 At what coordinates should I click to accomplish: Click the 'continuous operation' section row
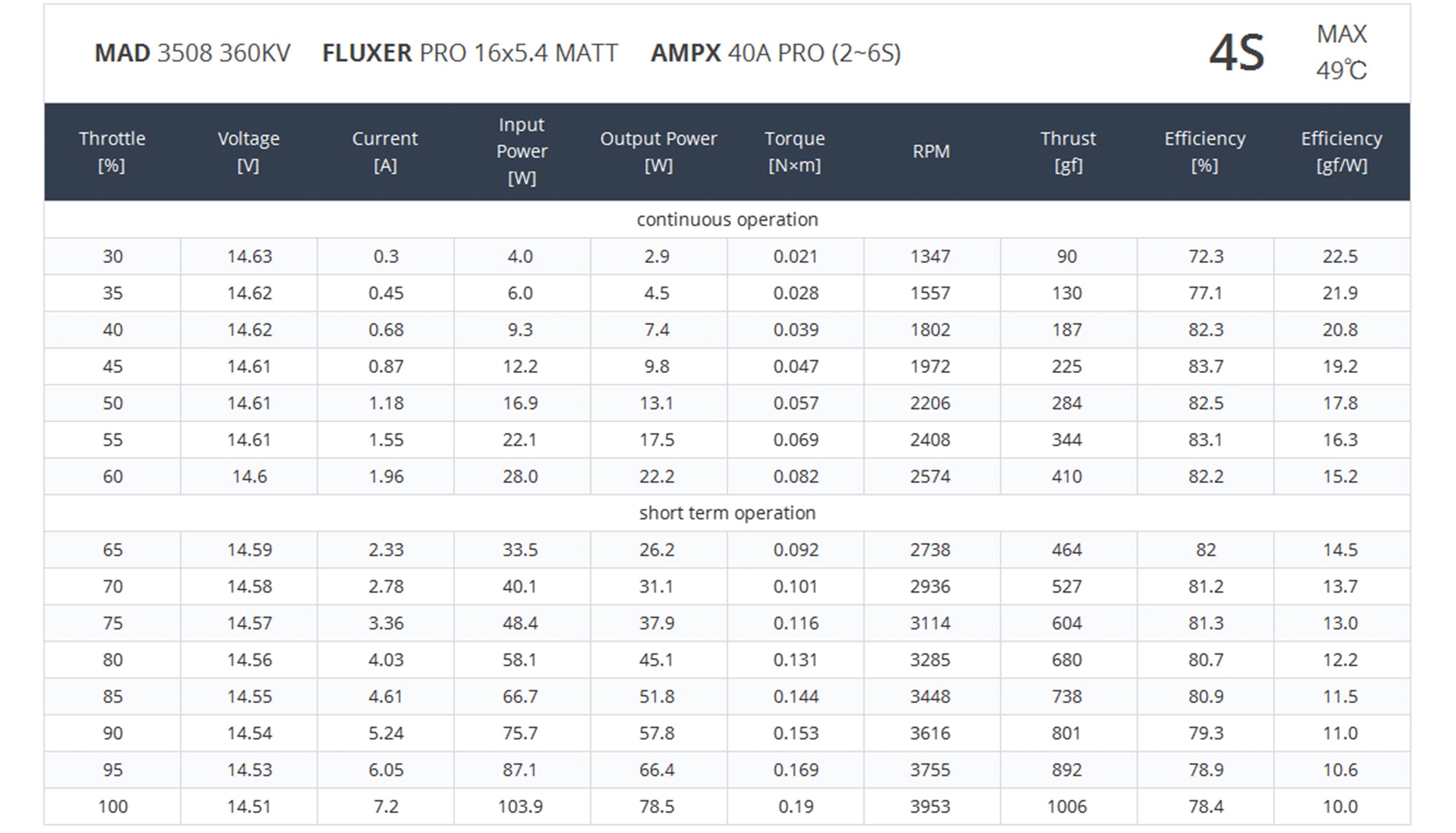[x=727, y=219]
